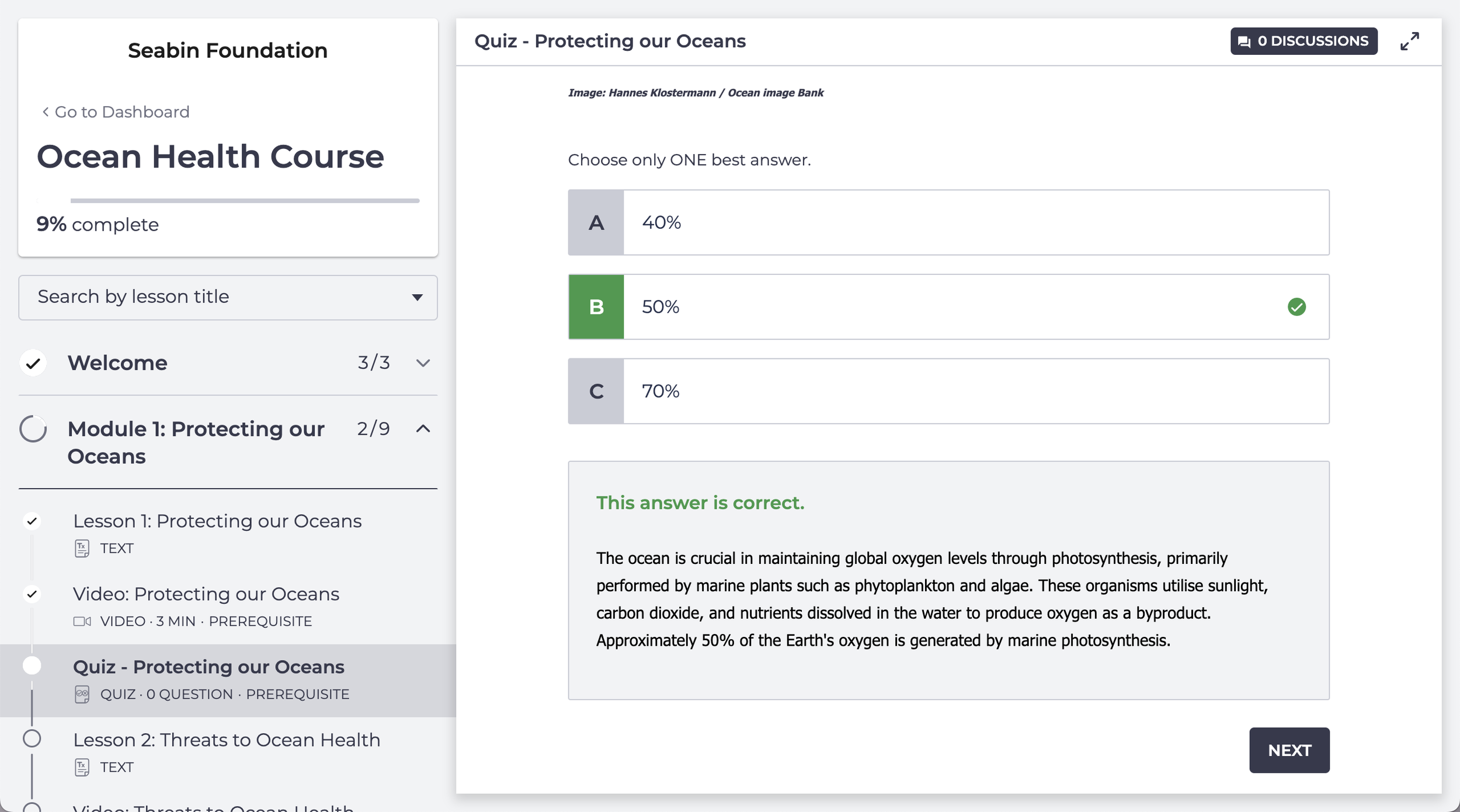This screenshot has height=812, width=1460.
Task: Open Video: Protecting our Oceans lesson
Action: tap(206, 594)
